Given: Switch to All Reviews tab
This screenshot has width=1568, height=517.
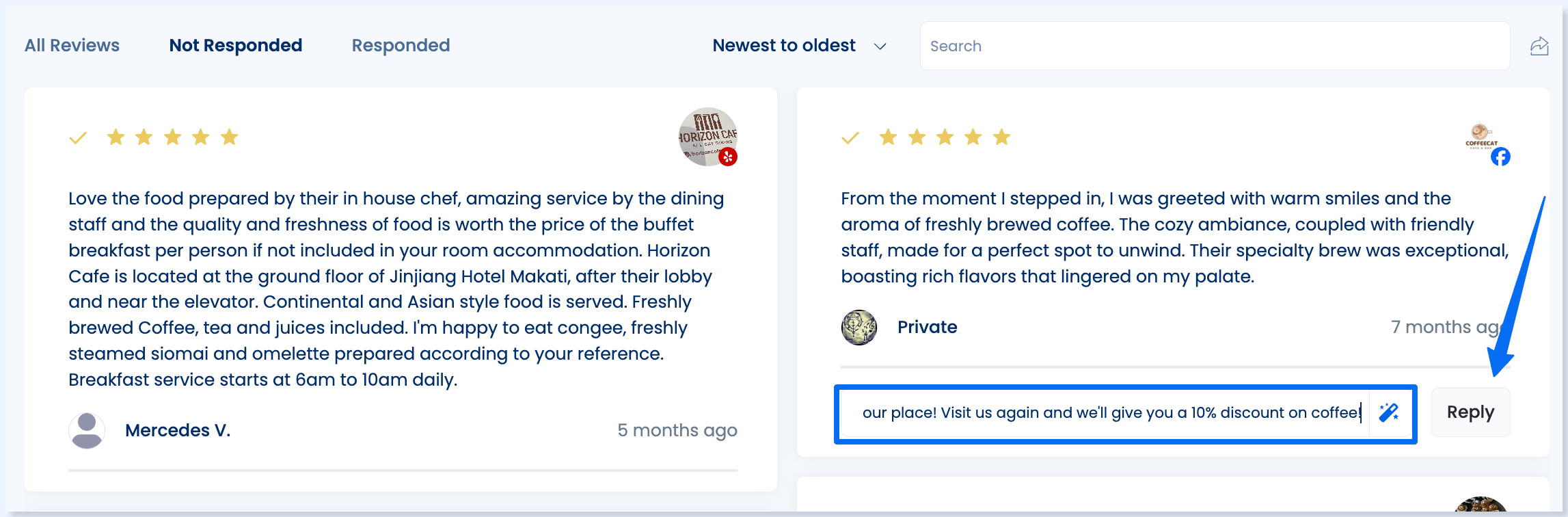Looking at the screenshot, I should 72,46.
